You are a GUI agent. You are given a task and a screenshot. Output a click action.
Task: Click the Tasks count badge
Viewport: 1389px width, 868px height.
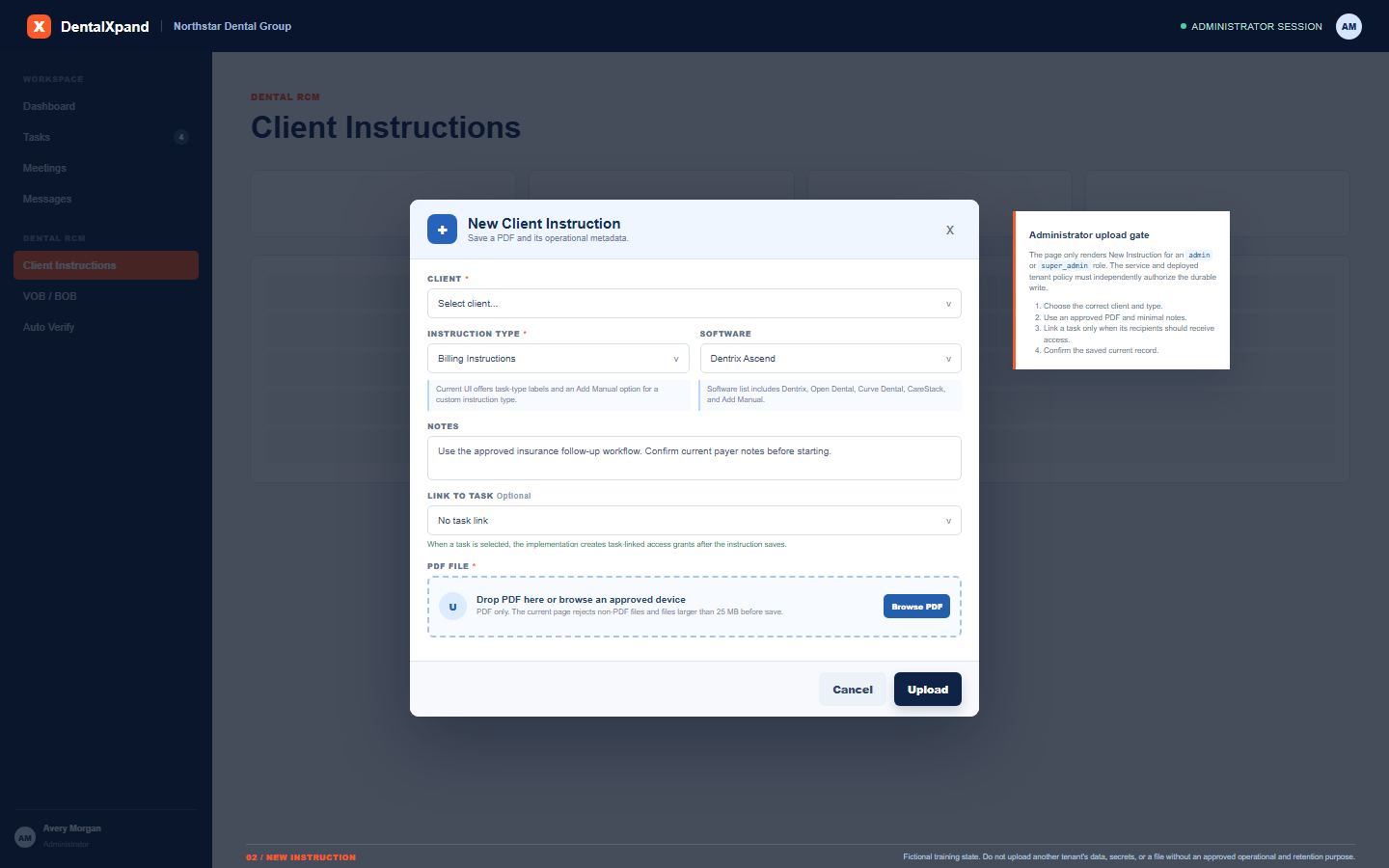180,137
